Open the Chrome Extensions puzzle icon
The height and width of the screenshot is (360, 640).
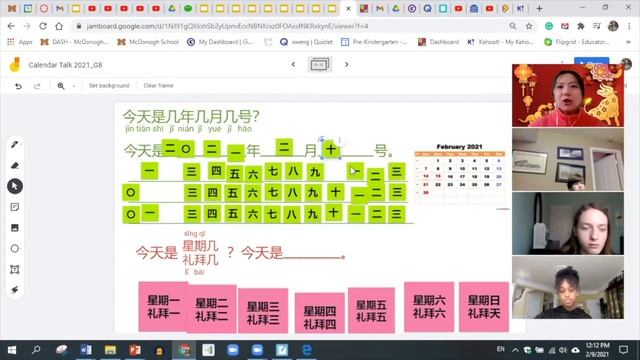(580, 26)
